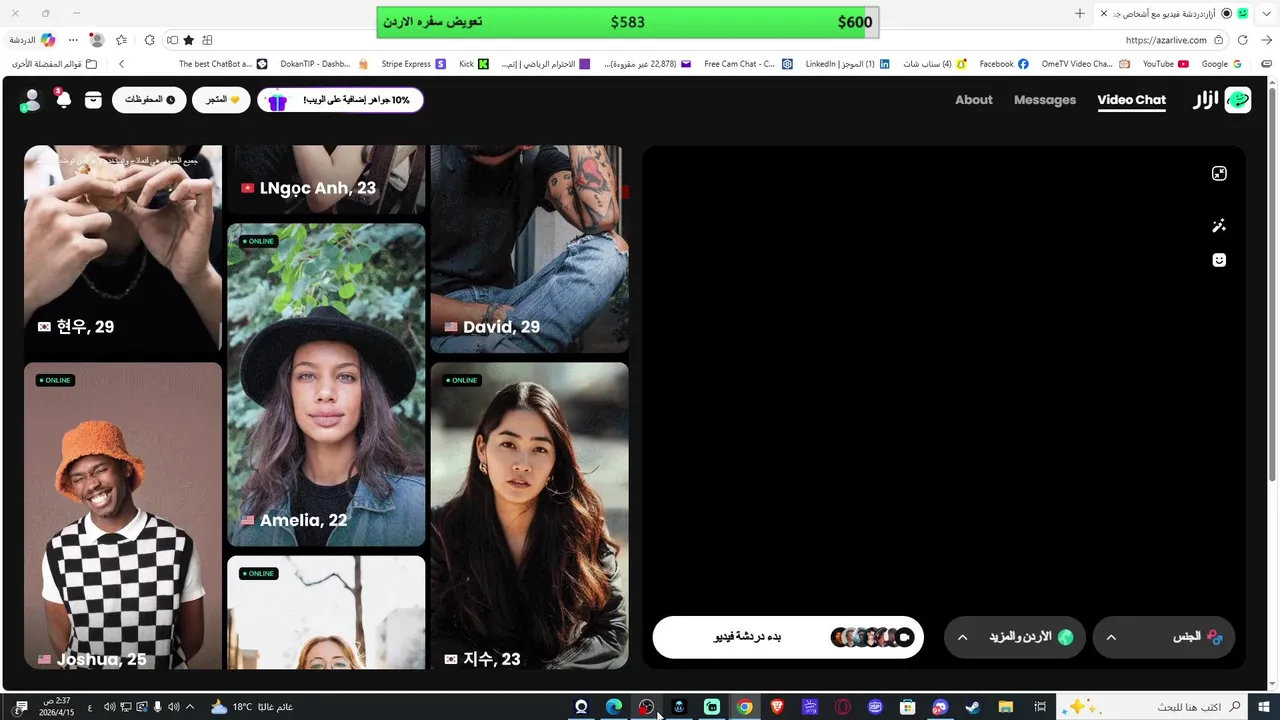The width and height of the screenshot is (1280, 720).
Task: Switch to the Messages tab
Action: (x=1045, y=100)
